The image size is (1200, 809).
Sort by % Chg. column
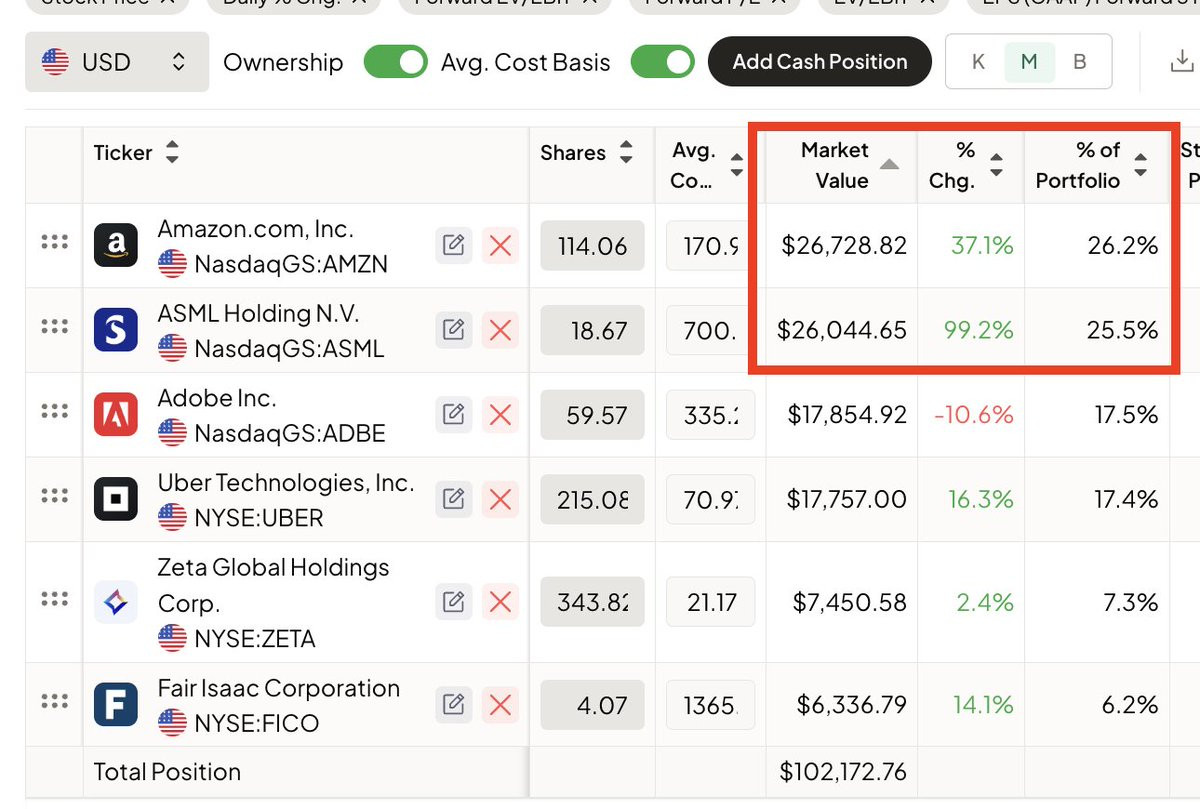[996, 165]
